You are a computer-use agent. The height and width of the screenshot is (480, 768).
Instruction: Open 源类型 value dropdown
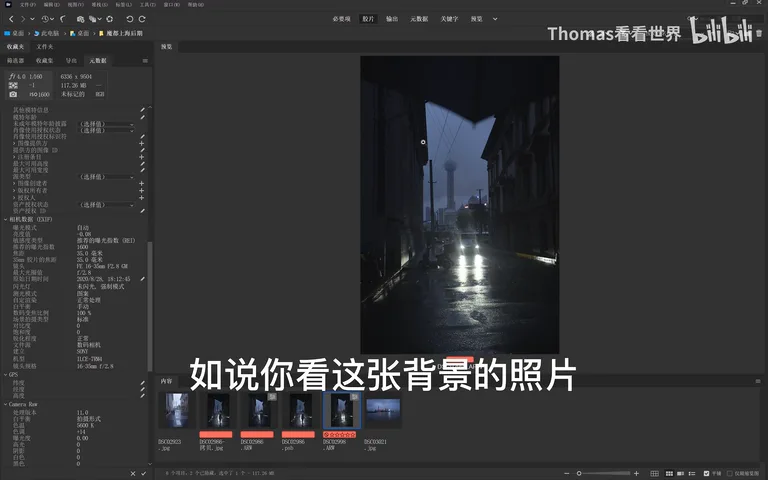tap(106, 177)
